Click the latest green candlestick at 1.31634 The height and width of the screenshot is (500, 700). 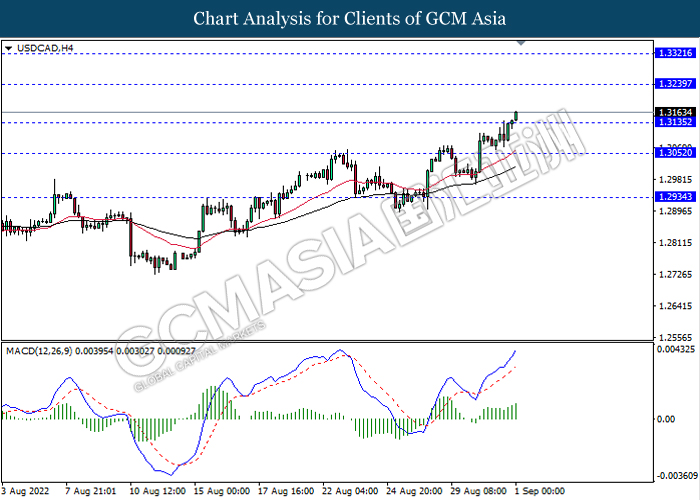pos(516,116)
